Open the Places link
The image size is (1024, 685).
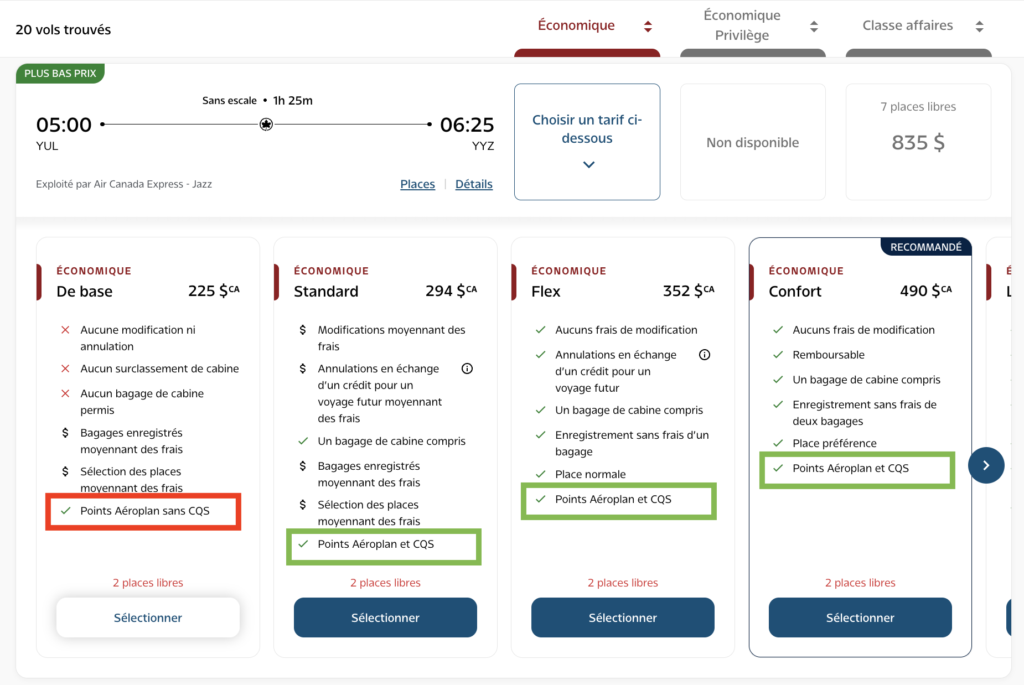[417, 184]
